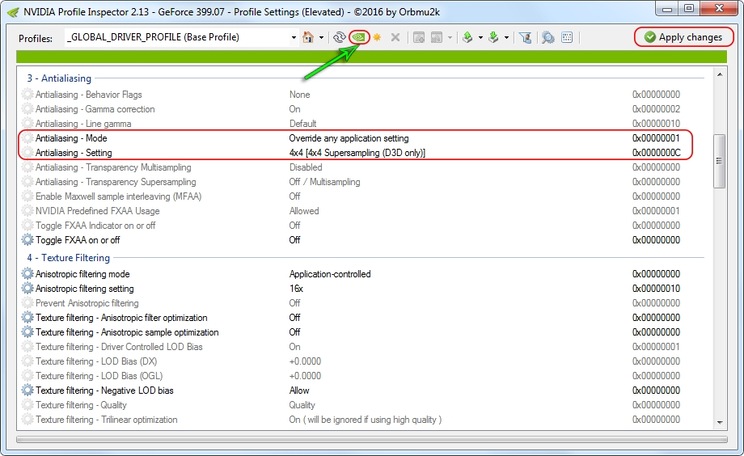Click gear icon beside Anisotropic filter optimization
Viewport: 744px width, 456px height.
[x=28, y=317]
